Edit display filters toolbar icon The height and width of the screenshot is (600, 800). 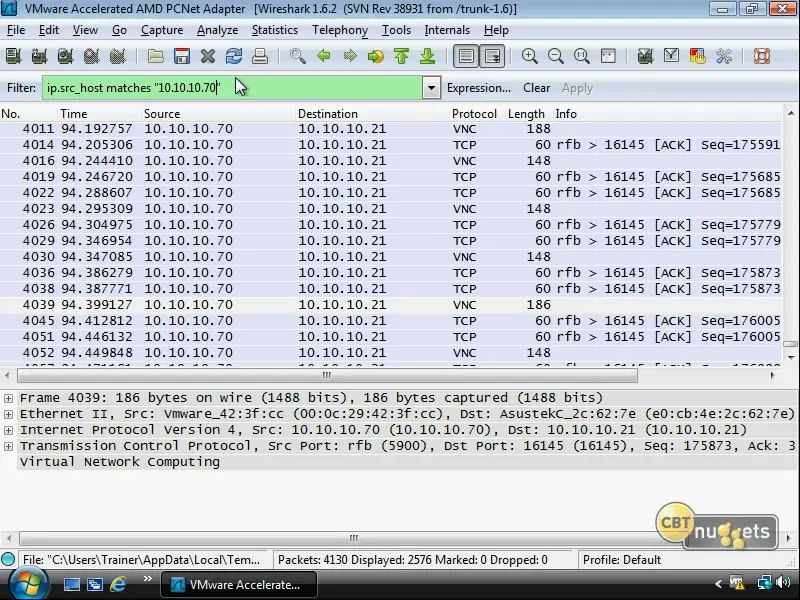click(671, 56)
